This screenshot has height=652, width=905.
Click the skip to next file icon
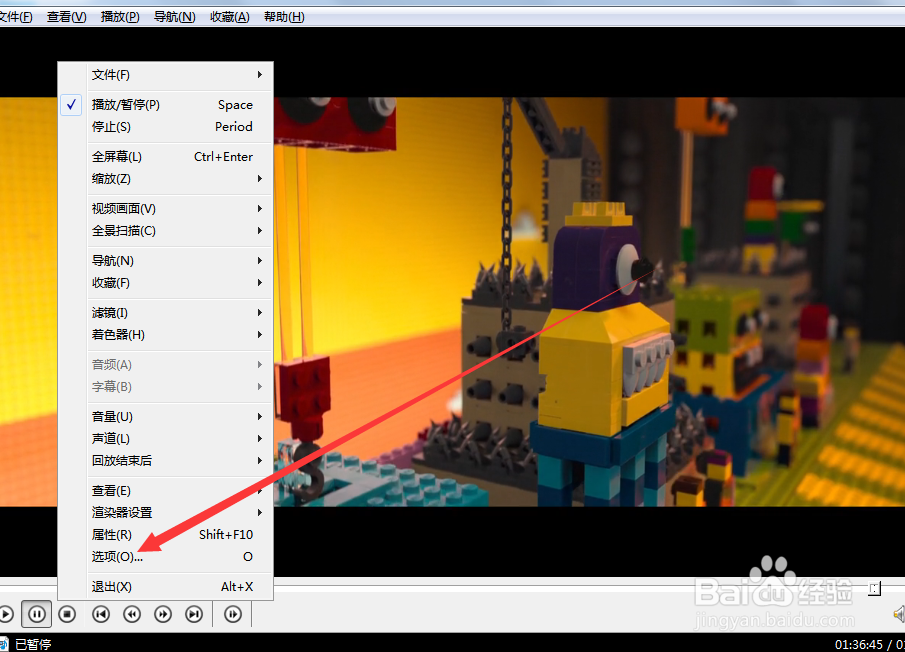tap(194, 614)
